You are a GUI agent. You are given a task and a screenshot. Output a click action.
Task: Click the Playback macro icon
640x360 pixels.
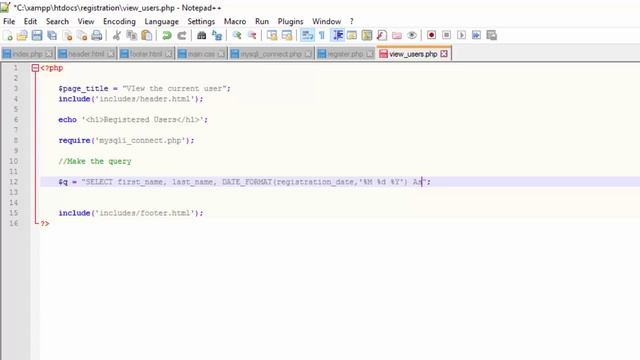[461, 36]
